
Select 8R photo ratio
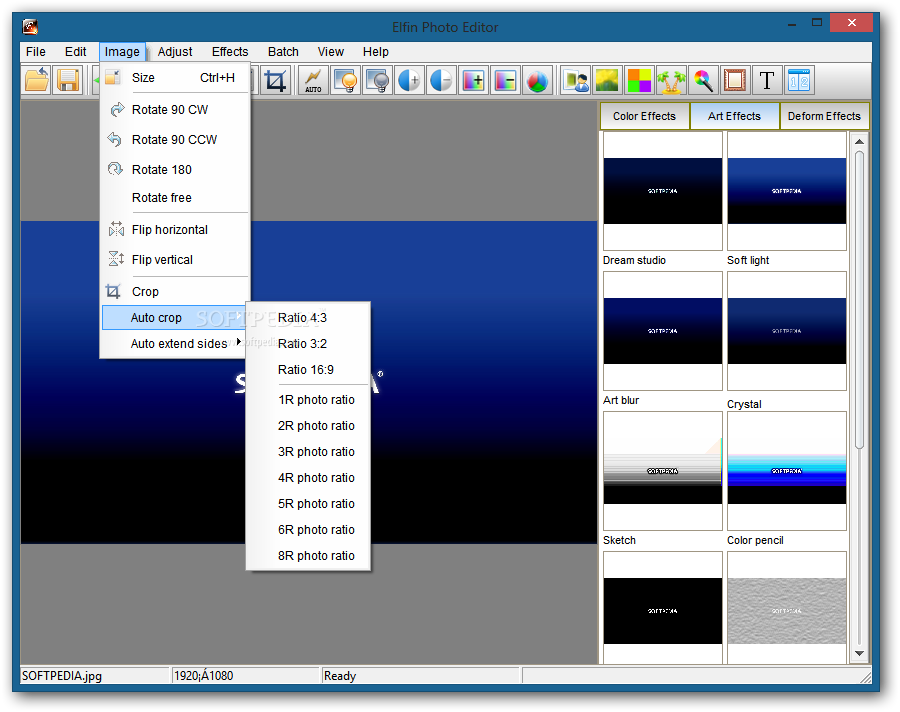pyautogui.click(x=308, y=556)
